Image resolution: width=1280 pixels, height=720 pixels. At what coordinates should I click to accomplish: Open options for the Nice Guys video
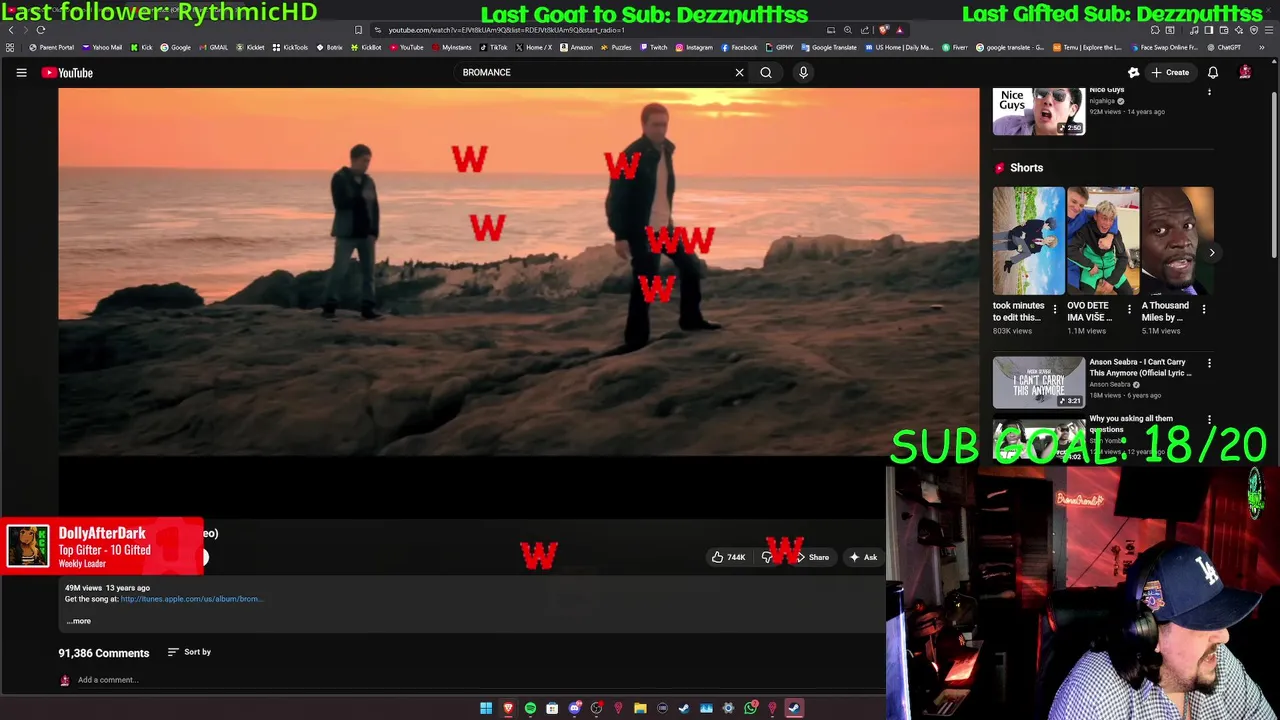tap(1209, 92)
